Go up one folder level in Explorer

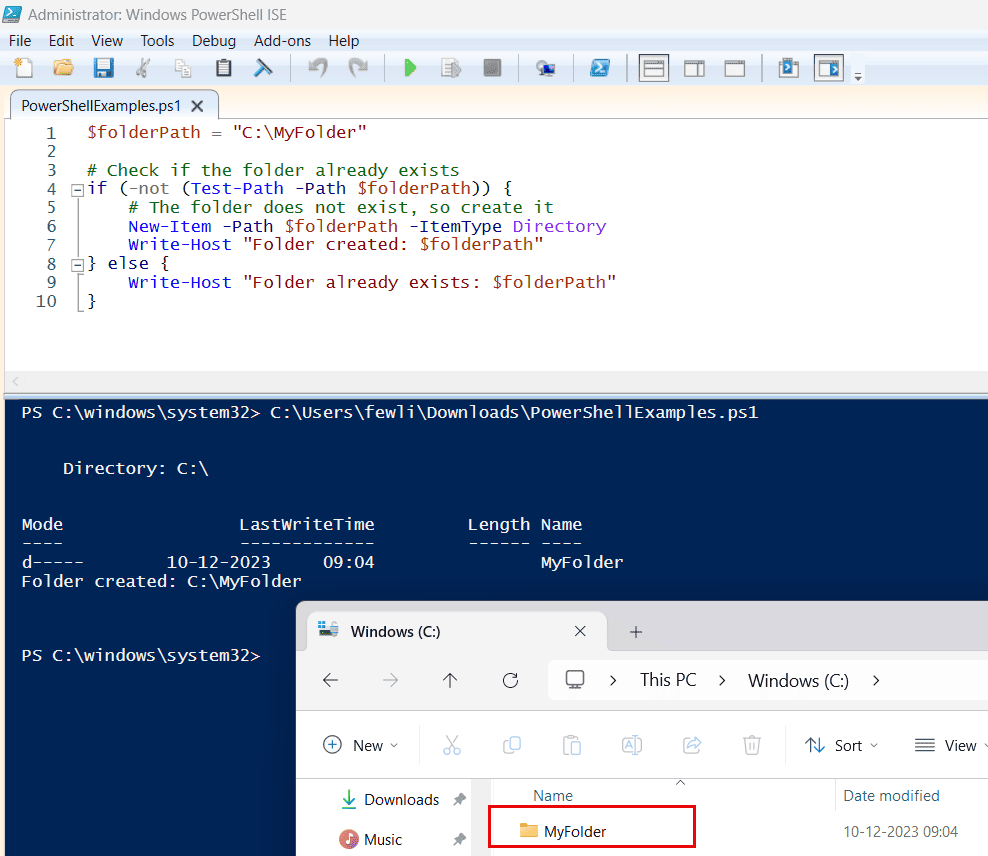click(x=450, y=680)
